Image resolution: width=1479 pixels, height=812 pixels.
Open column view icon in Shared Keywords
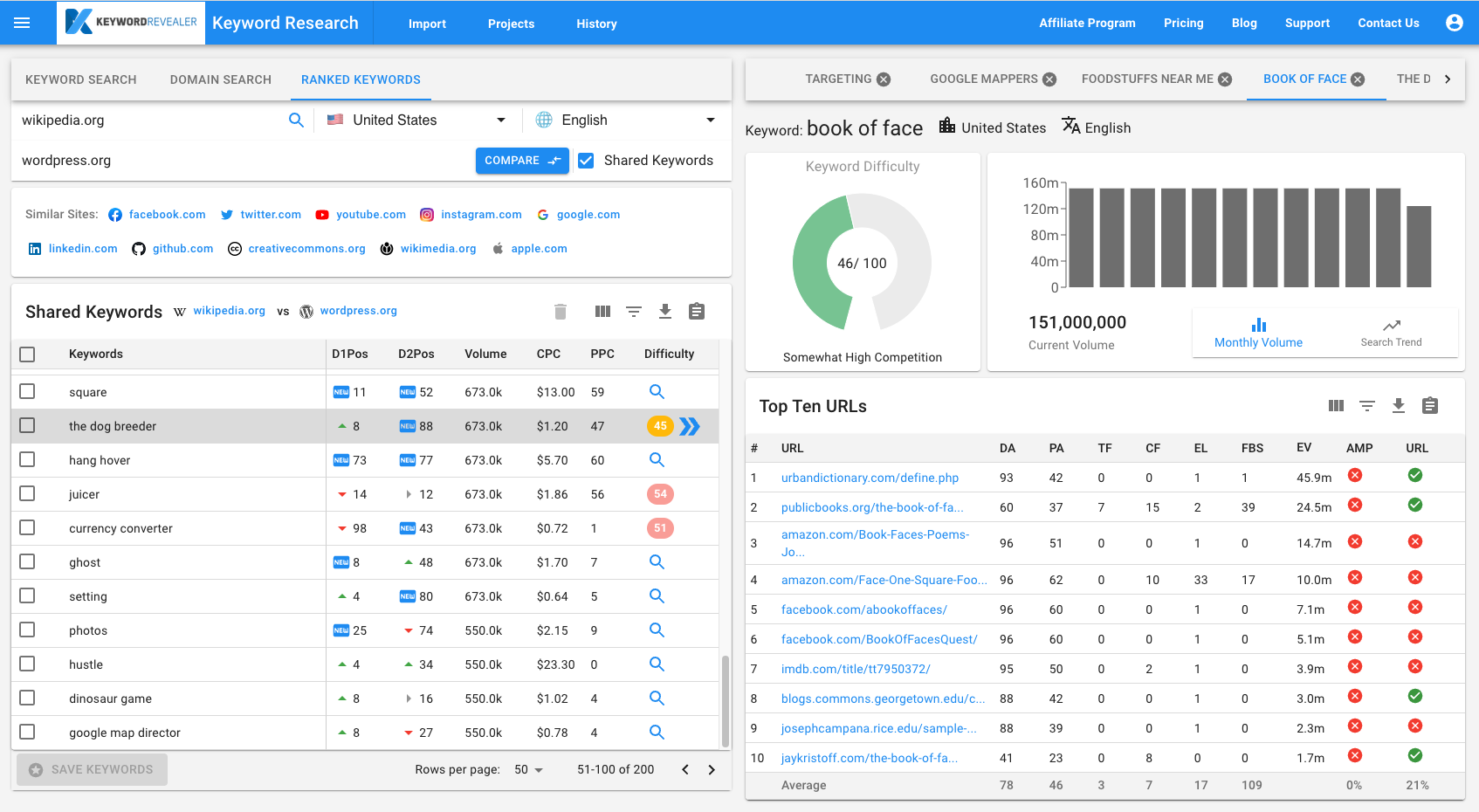(x=602, y=312)
